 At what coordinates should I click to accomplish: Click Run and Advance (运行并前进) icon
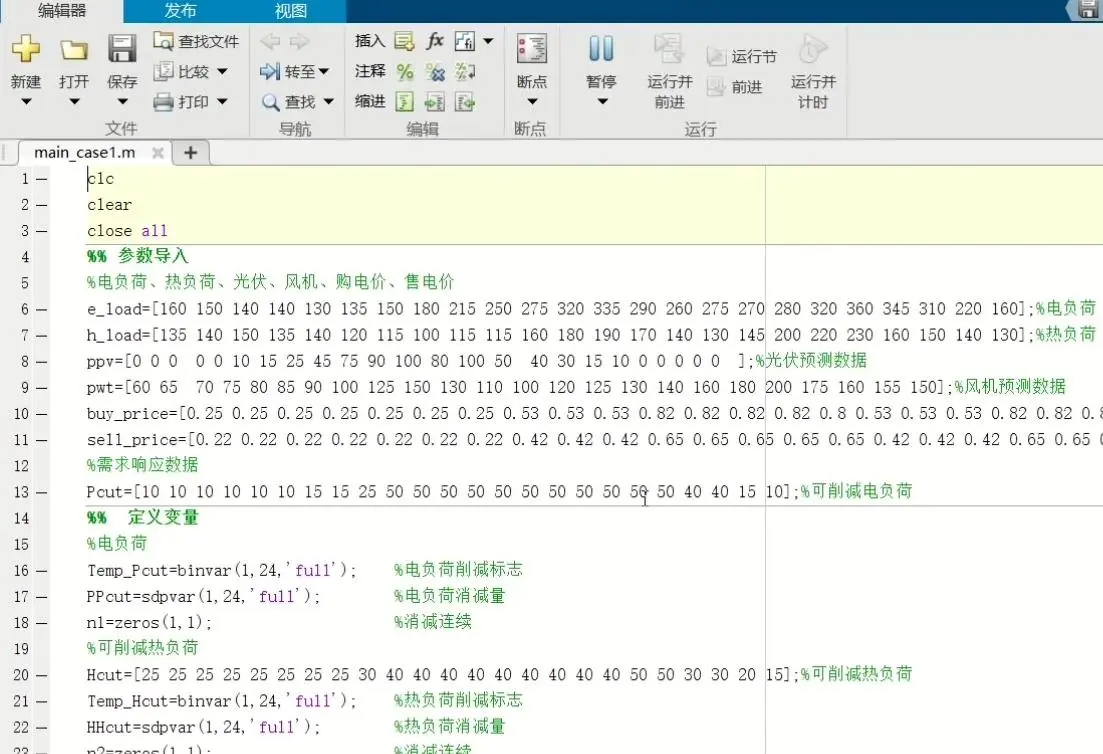point(668,48)
